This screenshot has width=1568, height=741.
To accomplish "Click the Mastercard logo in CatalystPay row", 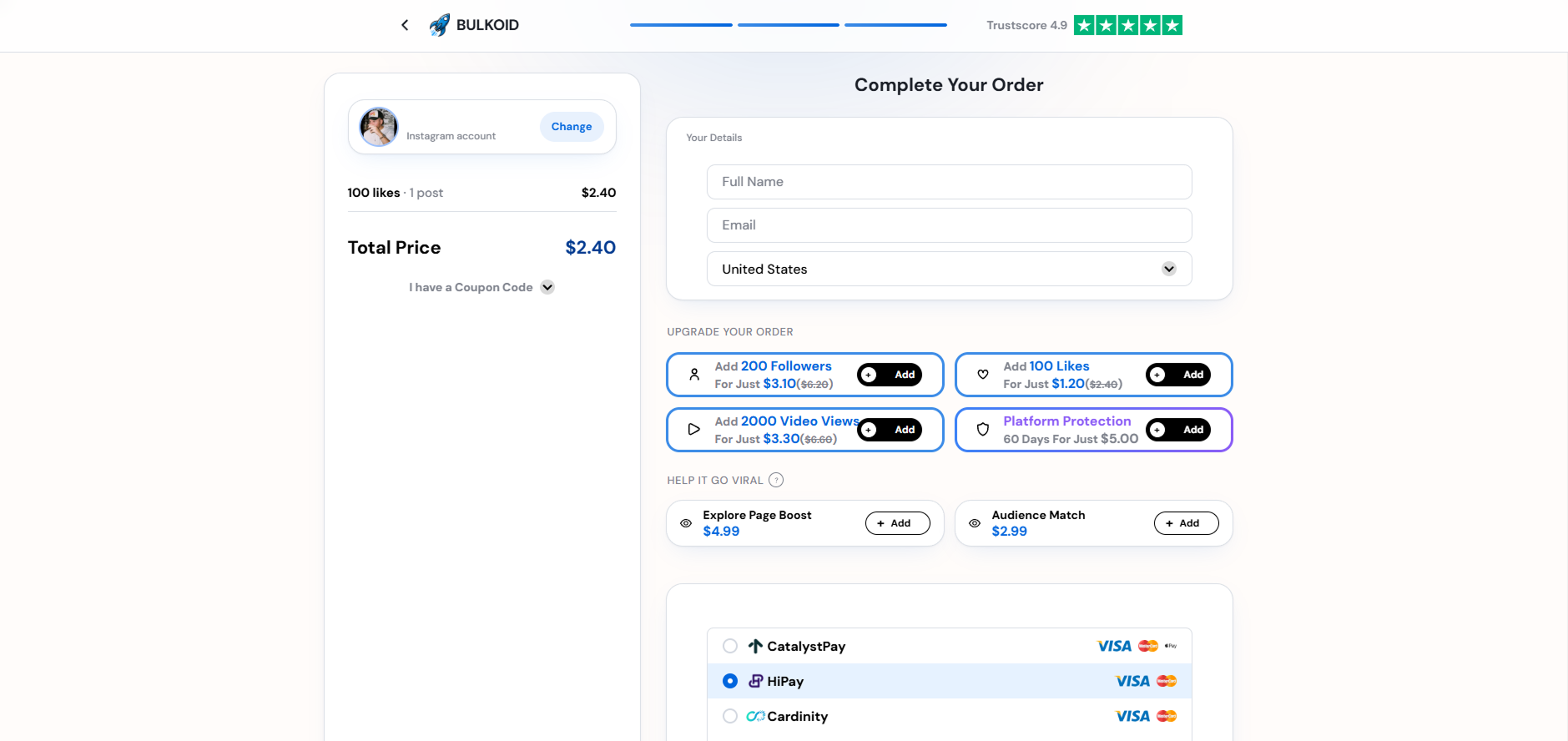I will pos(1148,646).
